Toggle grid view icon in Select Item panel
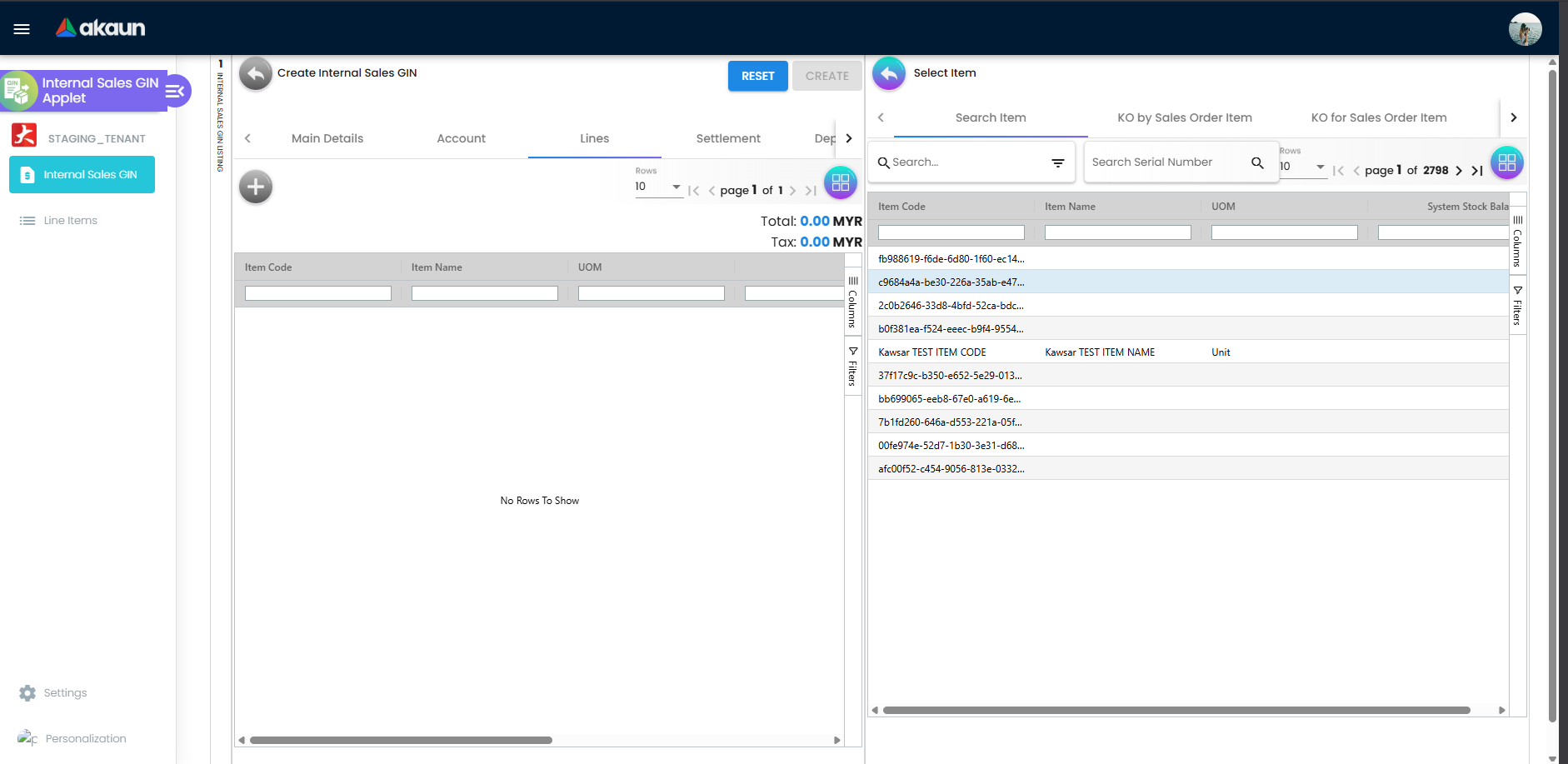The width and height of the screenshot is (1568, 764). pos(1507,162)
